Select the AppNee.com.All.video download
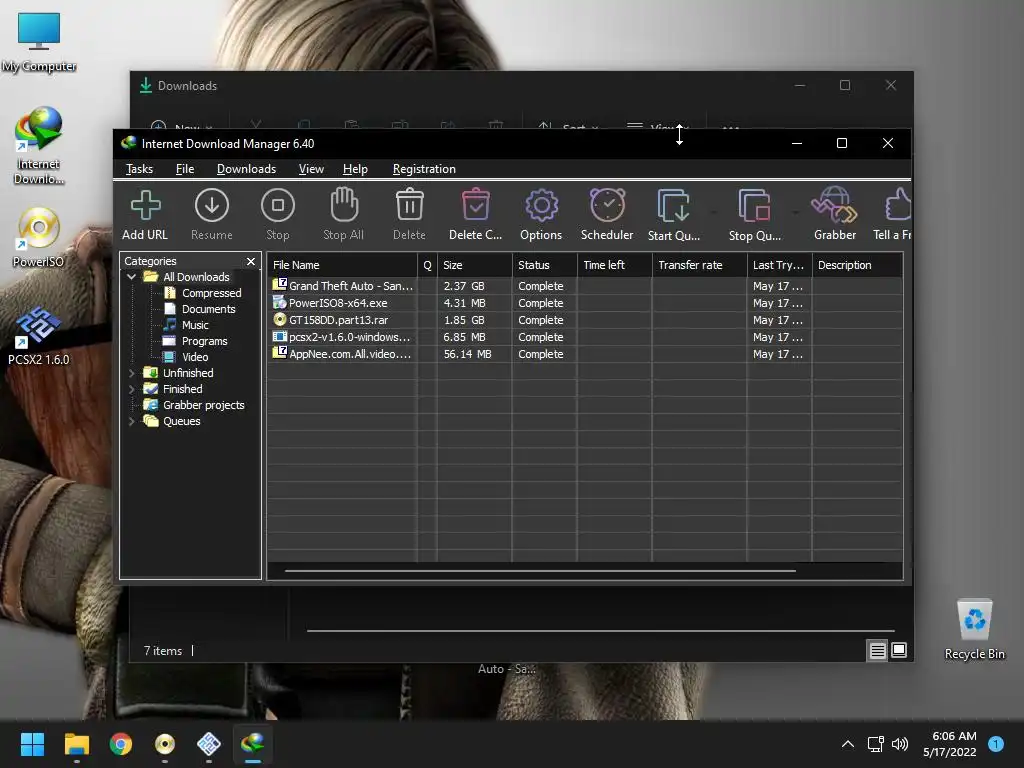 point(584,354)
